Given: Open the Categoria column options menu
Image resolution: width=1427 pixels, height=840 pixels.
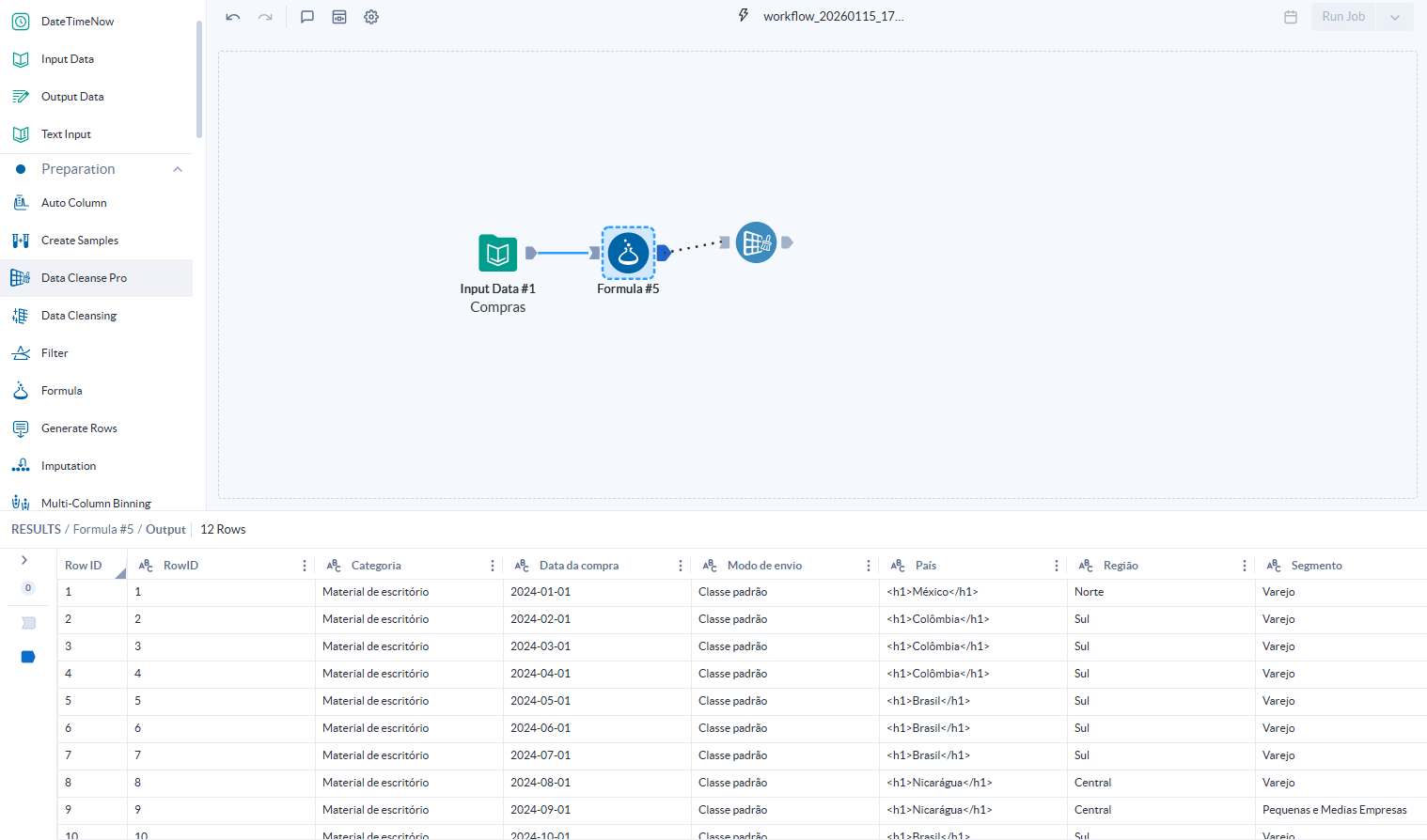Looking at the screenshot, I should (x=493, y=566).
